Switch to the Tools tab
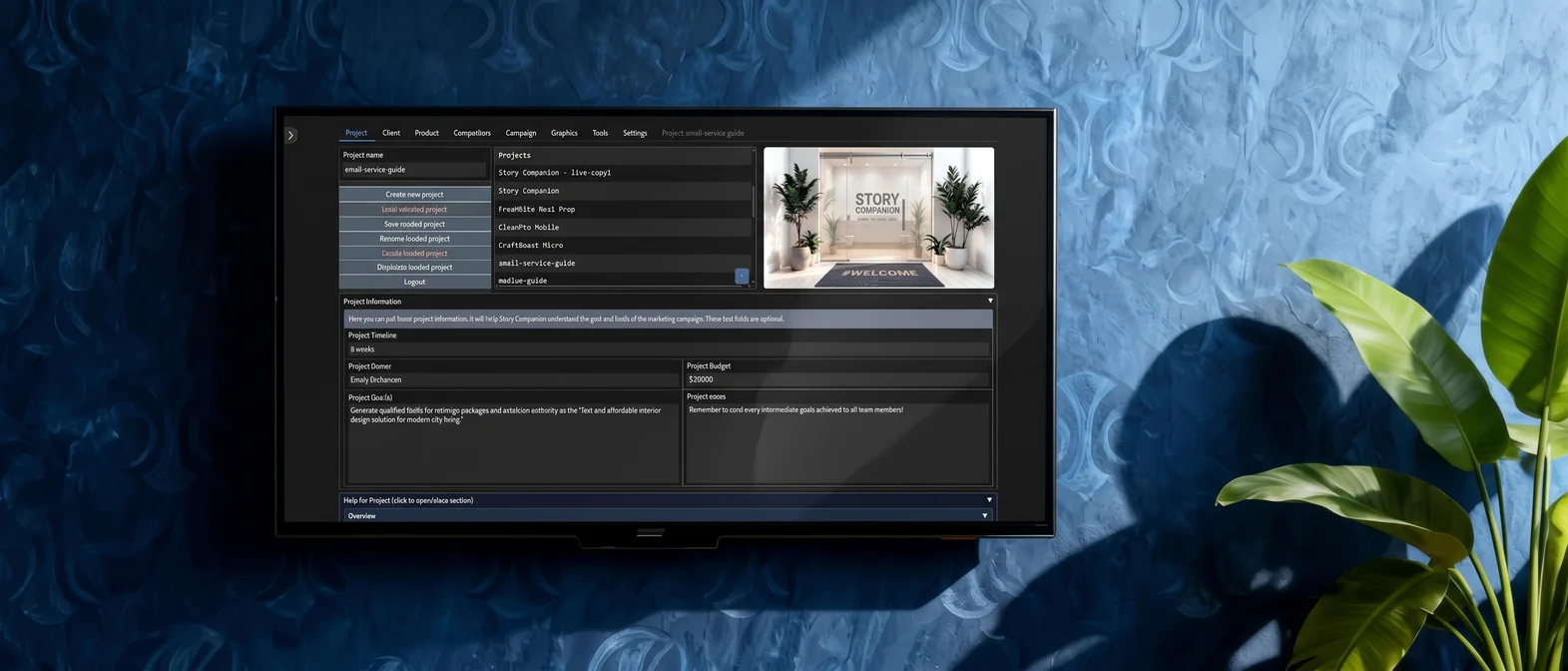Image resolution: width=1568 pixels, height=671 pixels. [600, 133]
